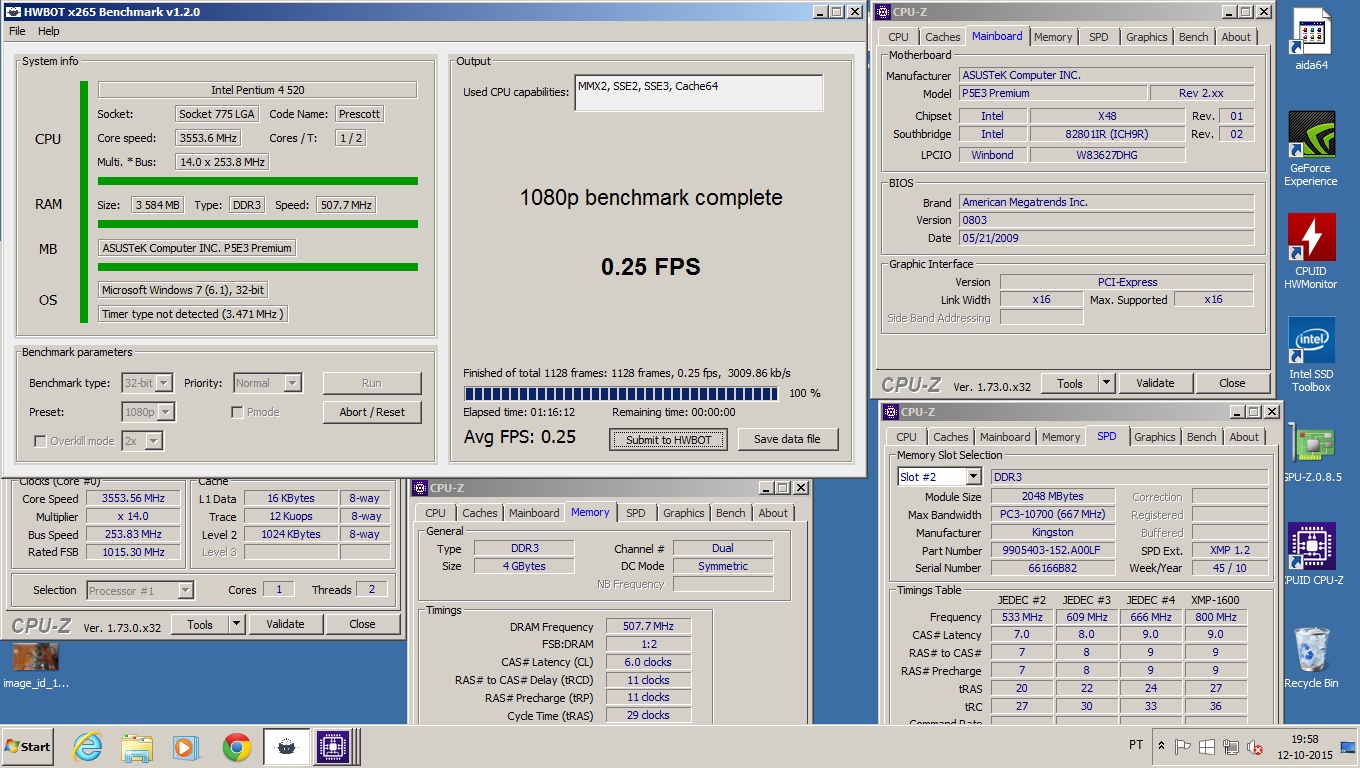Image resolution: width=1360 pixels, height=768 pixels.
Task: Click Close button in CPU-Z Mainboard window
Action: click(1232, 383)
